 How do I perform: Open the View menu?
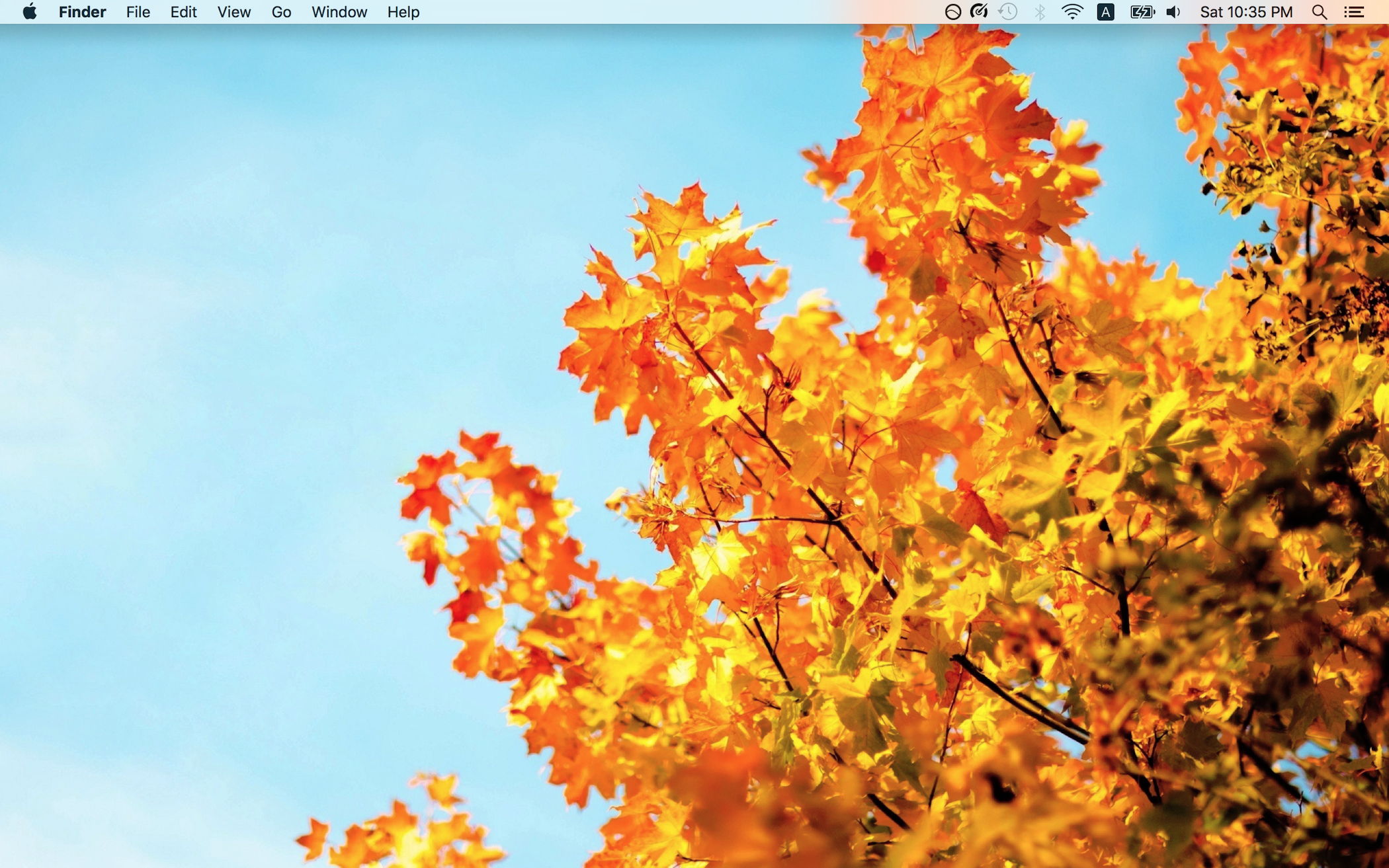tap(234, 12)
